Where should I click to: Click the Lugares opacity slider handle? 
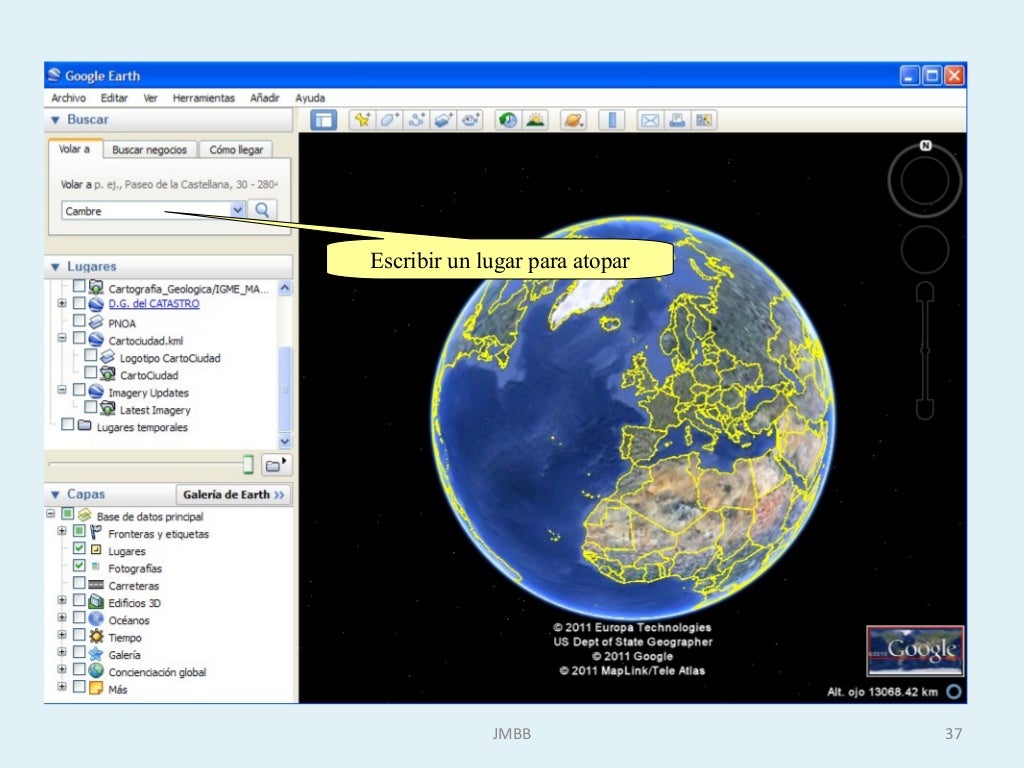point(248,464)
